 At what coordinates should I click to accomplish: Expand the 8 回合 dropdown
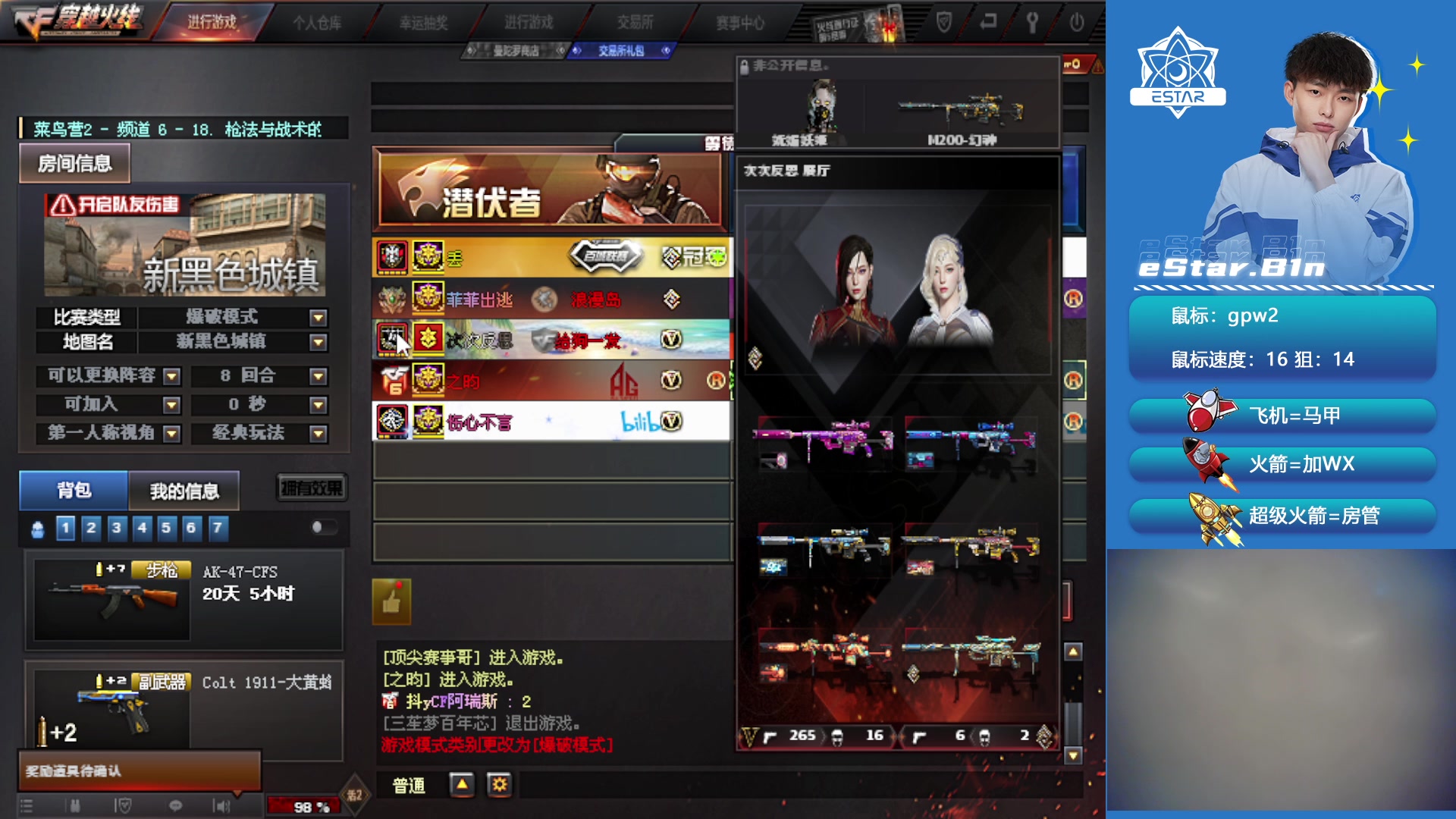tap(318, 376)
